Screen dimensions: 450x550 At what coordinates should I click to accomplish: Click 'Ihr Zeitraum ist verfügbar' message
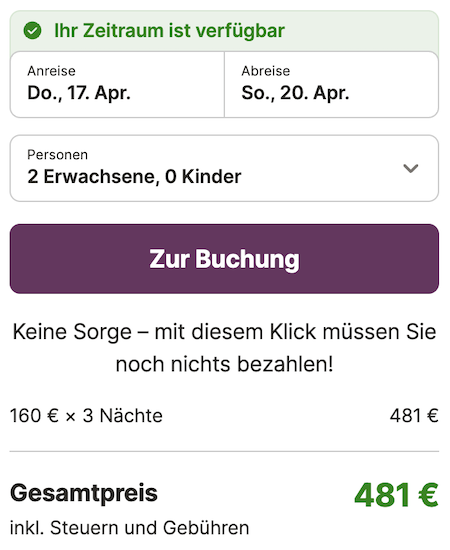tap(169, 31)
